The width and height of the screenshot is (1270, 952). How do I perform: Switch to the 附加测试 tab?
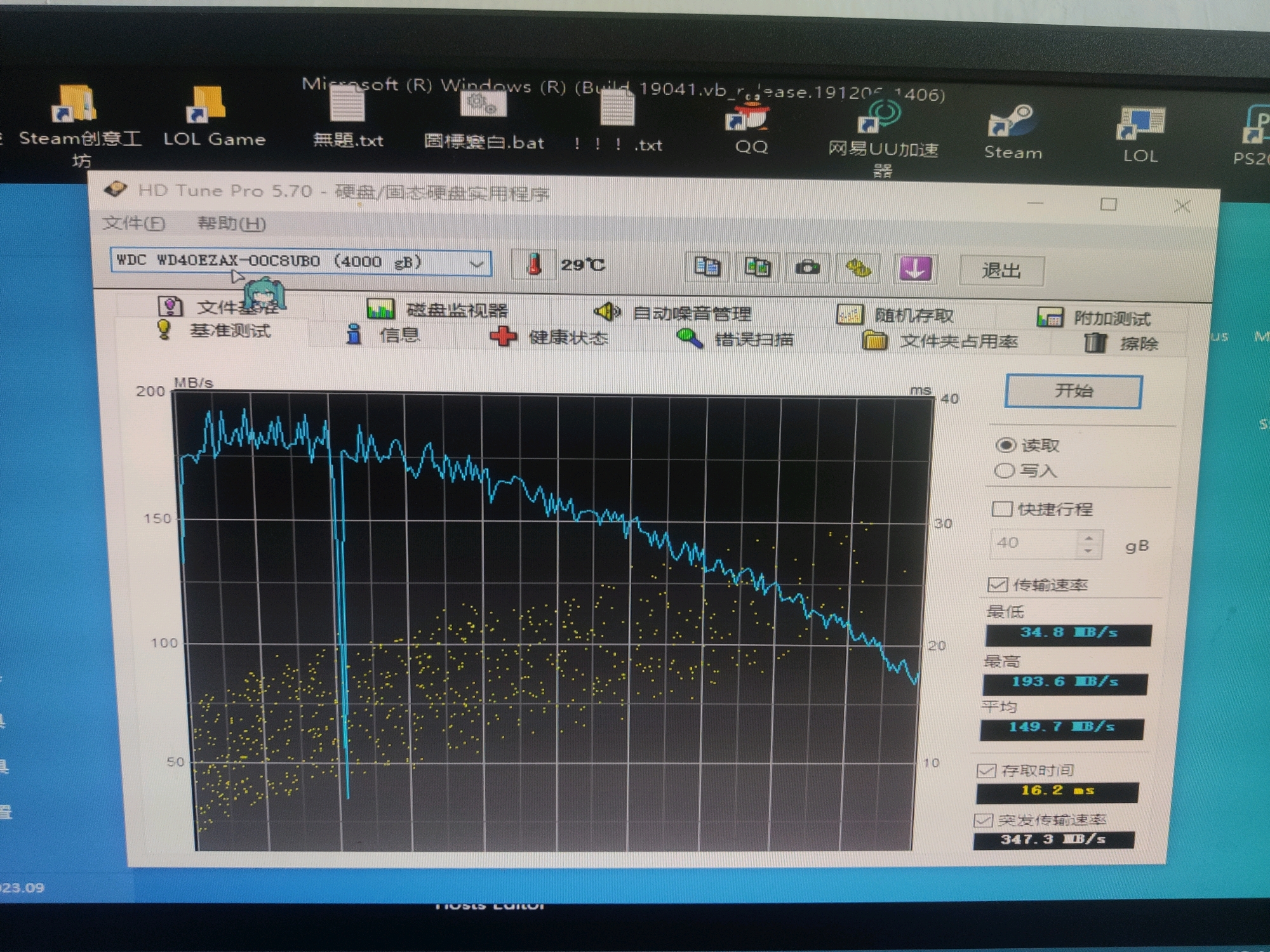1093,317
